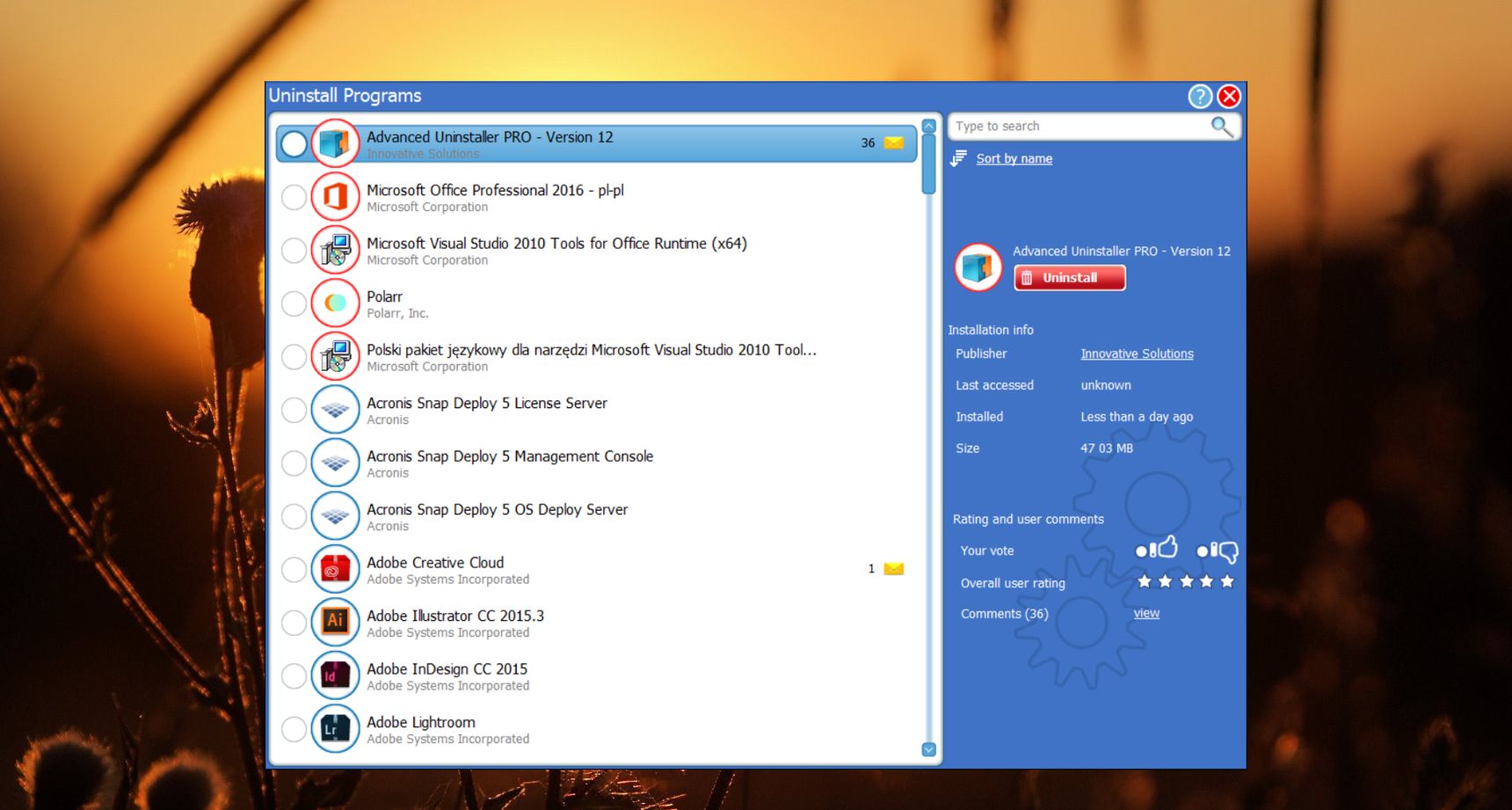
Task: Select the radio button for Microsoft Office Professional 2016
Action: [x=294, y=197]
